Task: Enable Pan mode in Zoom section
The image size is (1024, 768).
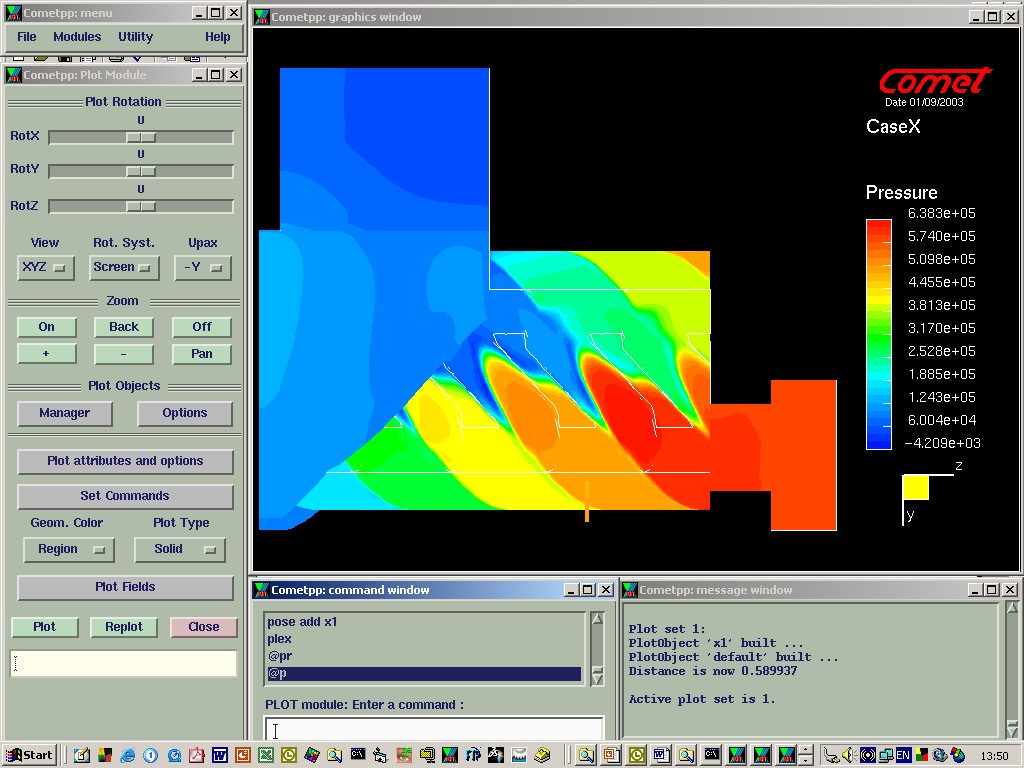Action: [202, 354]
